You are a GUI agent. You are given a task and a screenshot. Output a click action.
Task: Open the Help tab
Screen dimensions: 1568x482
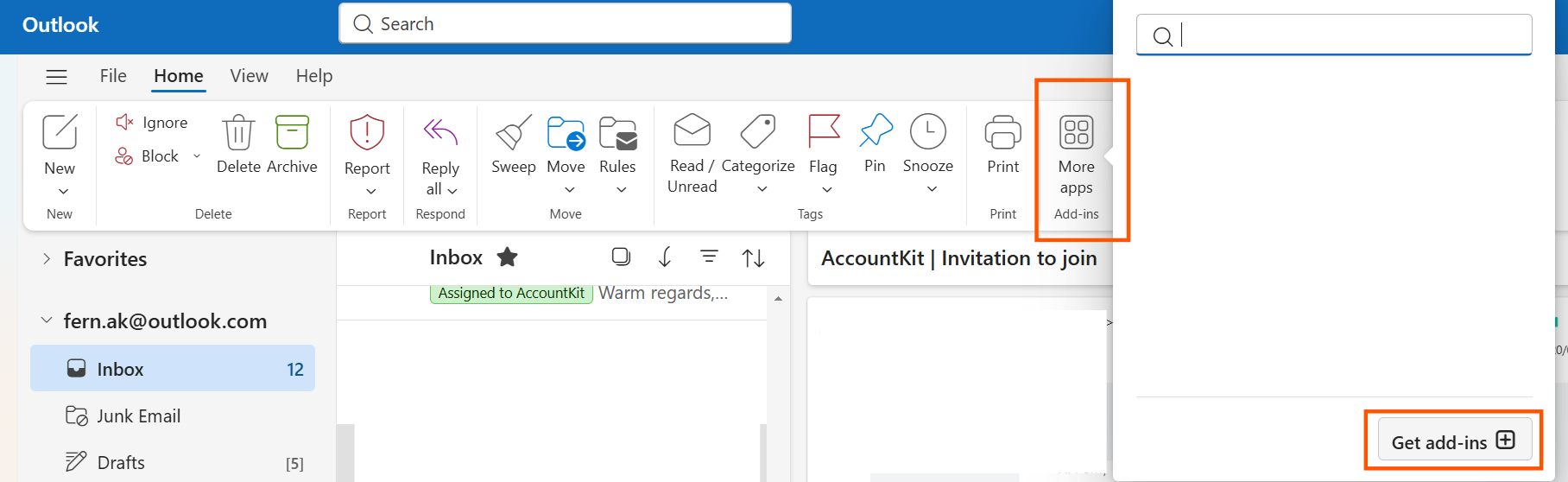coord(314,76)
